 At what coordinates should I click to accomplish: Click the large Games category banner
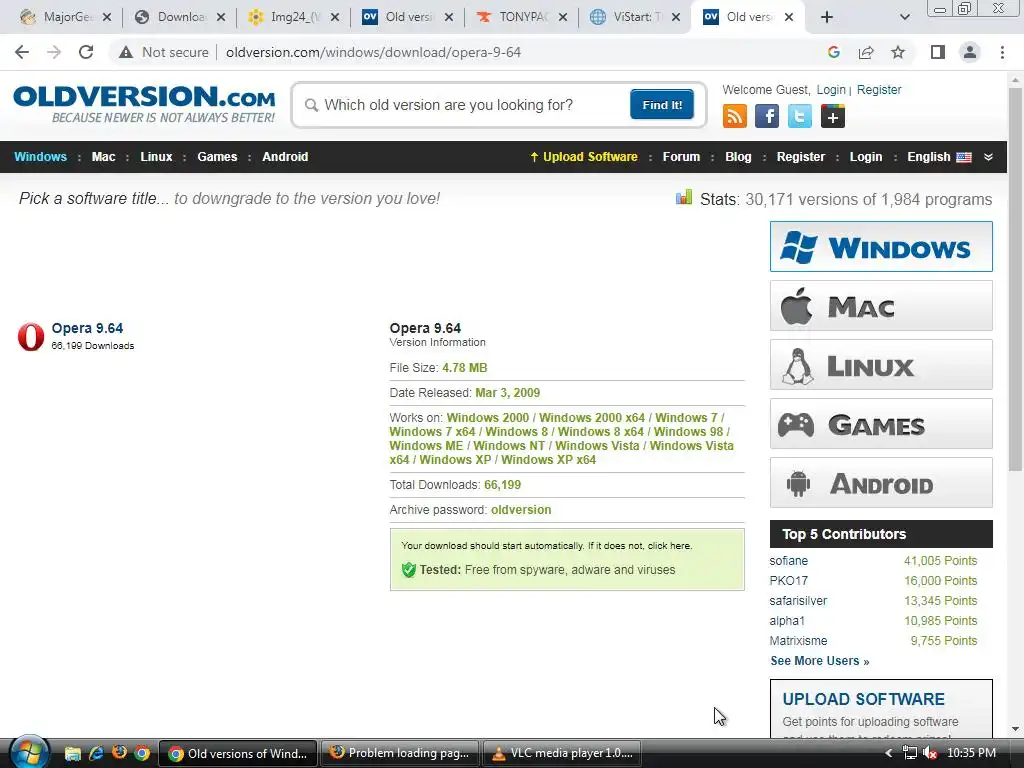coord(881,424)
